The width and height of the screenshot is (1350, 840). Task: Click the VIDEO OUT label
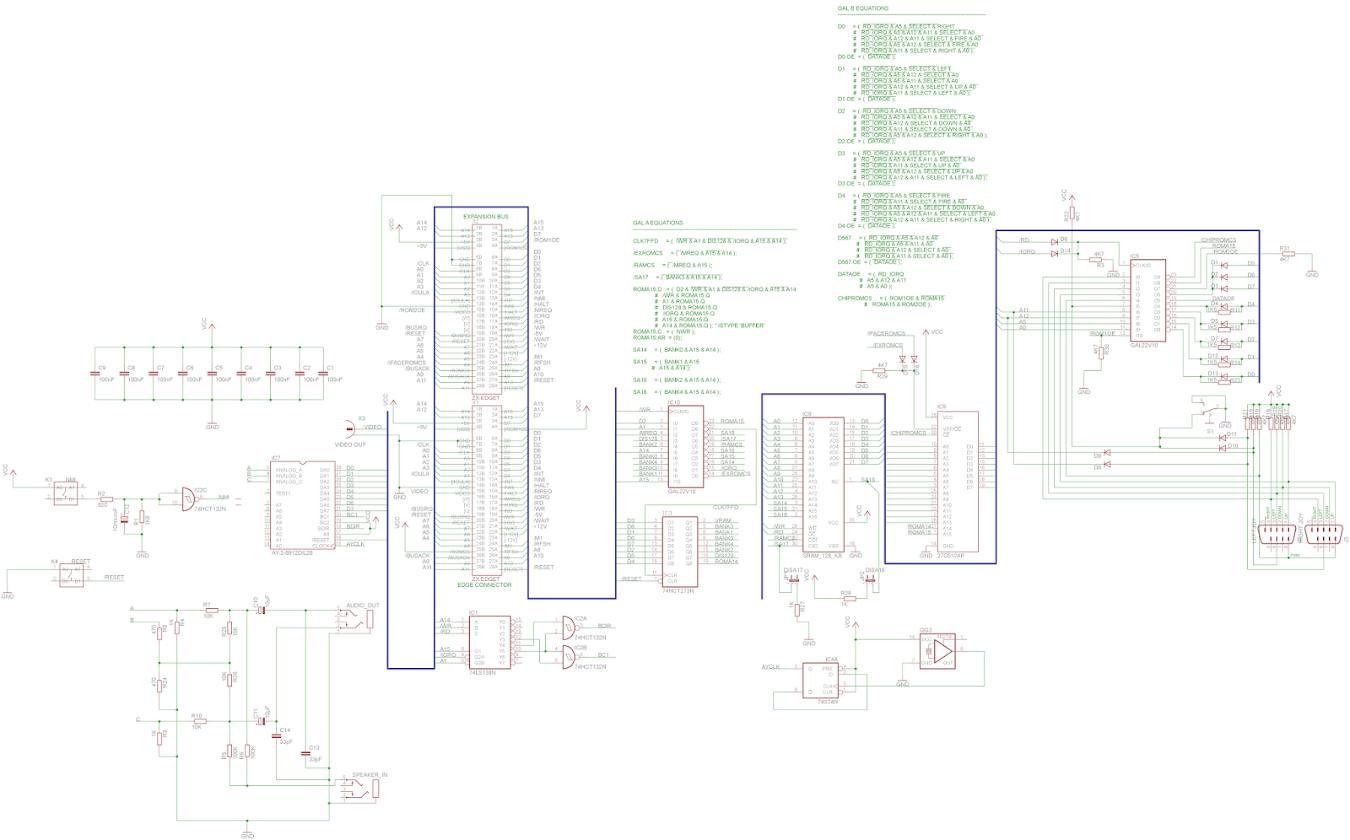point(351,444)
